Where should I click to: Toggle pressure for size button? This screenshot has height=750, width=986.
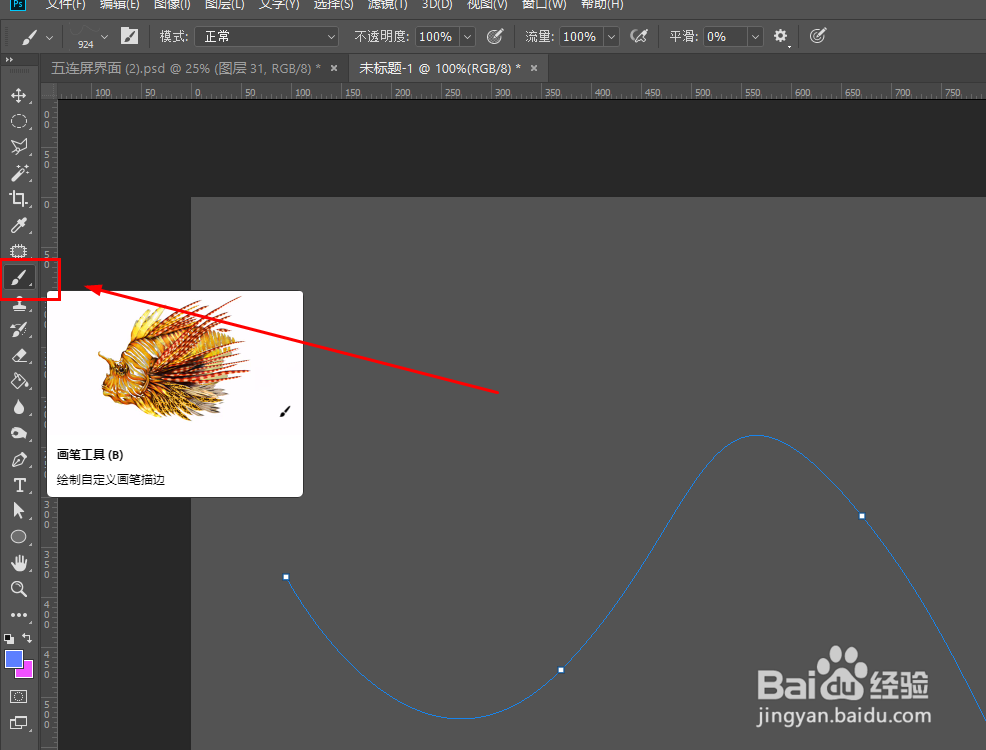pos(817,36)
